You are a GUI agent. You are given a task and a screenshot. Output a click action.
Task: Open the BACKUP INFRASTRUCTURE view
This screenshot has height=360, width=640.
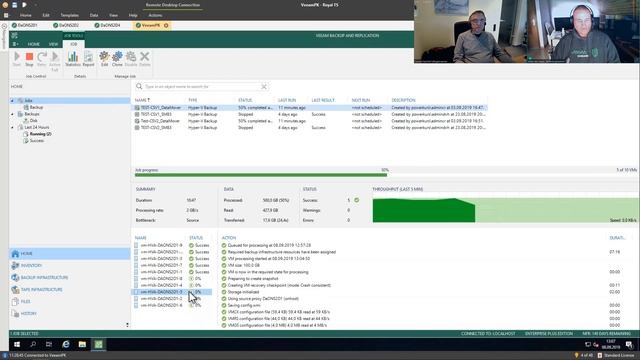tap(69, 278)
